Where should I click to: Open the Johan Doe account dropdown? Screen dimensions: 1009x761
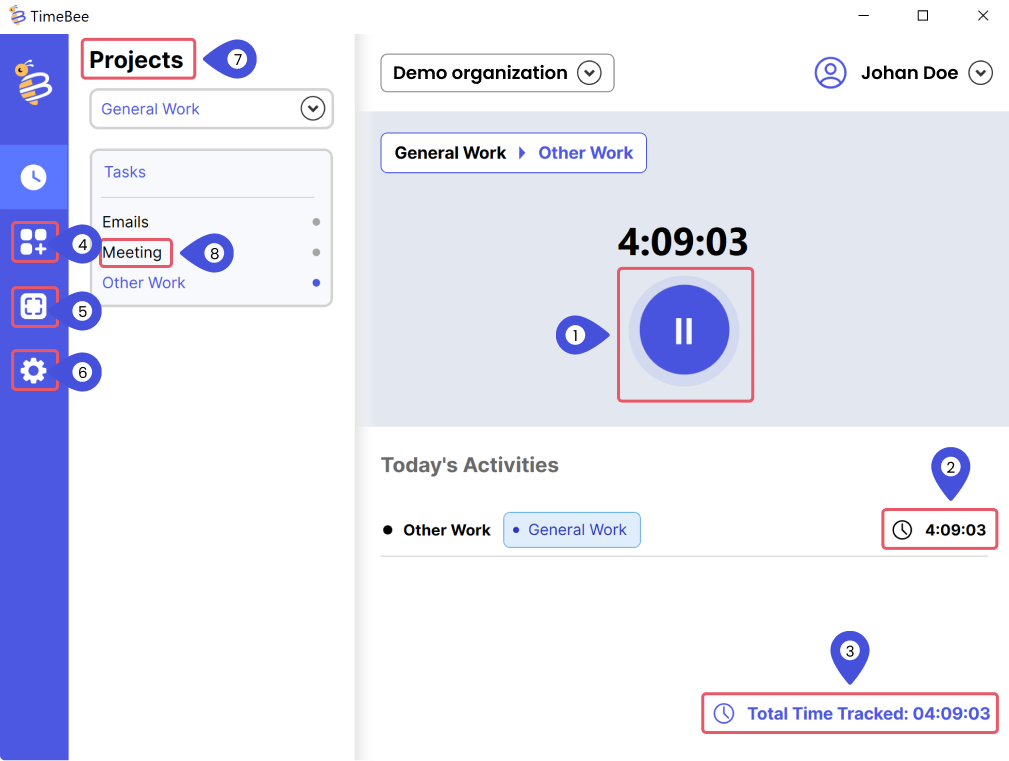[981, 72]
